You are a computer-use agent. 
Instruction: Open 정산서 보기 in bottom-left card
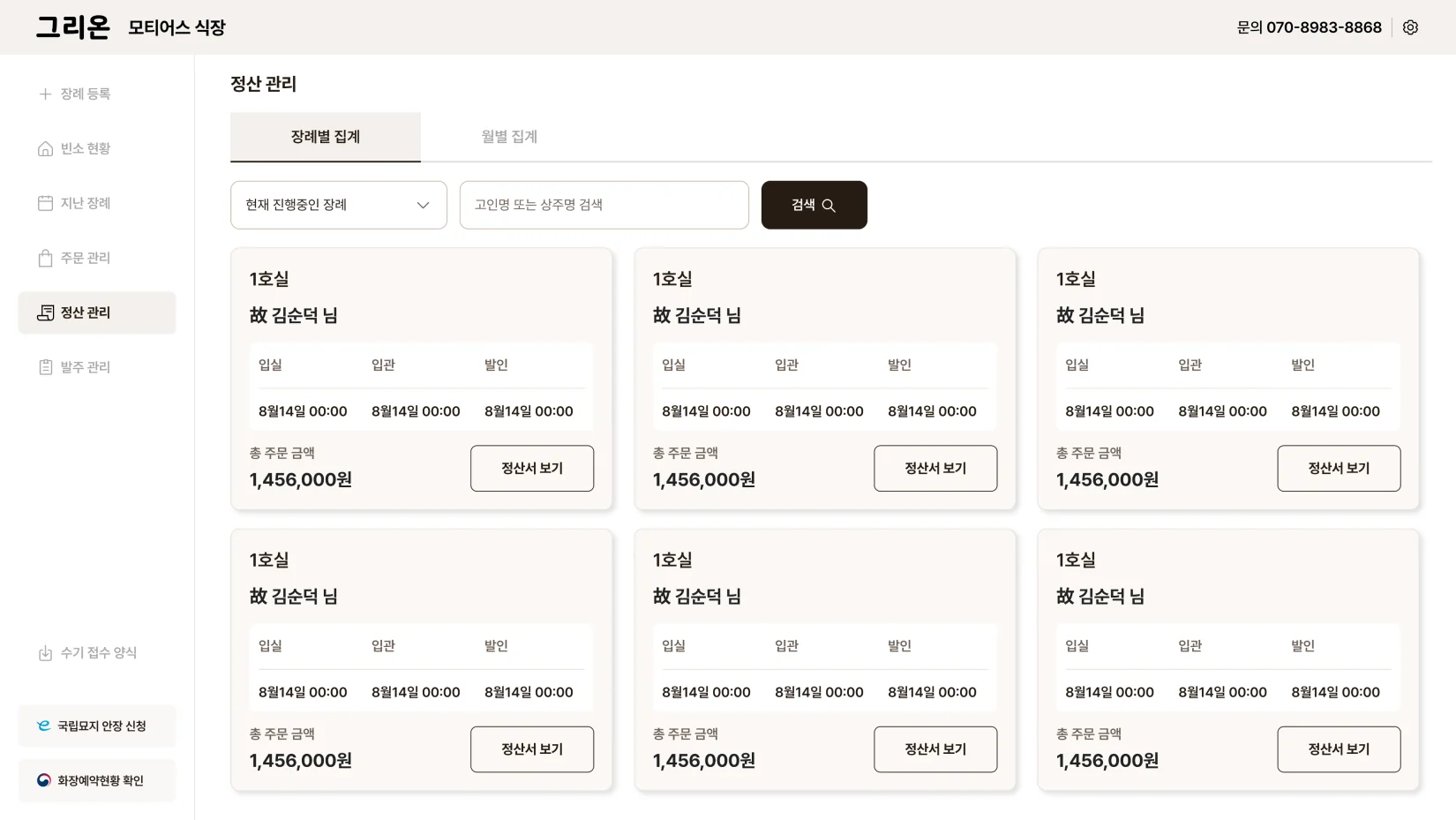point(532,749)
